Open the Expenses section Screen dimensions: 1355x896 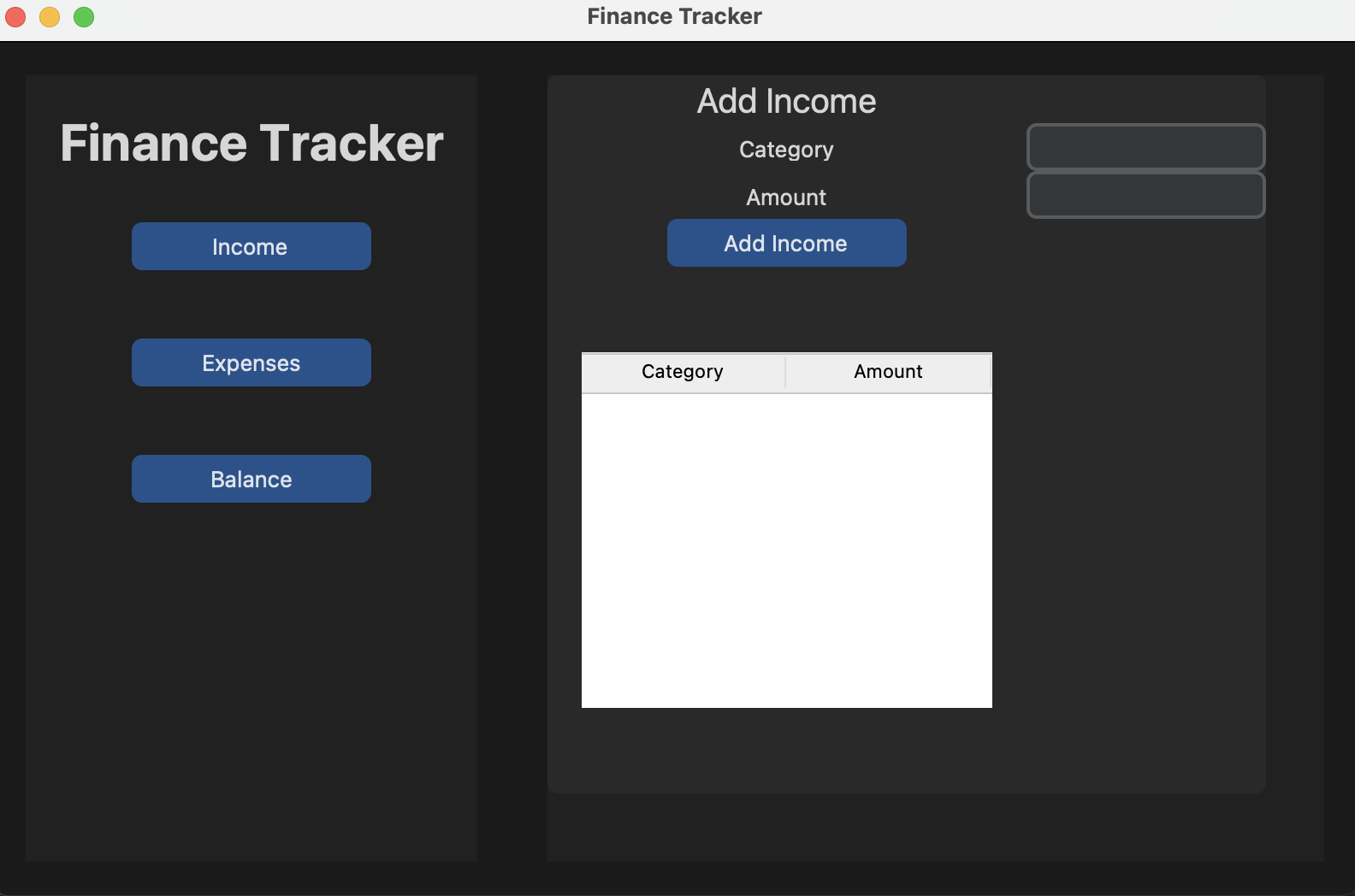pos(251,363)
